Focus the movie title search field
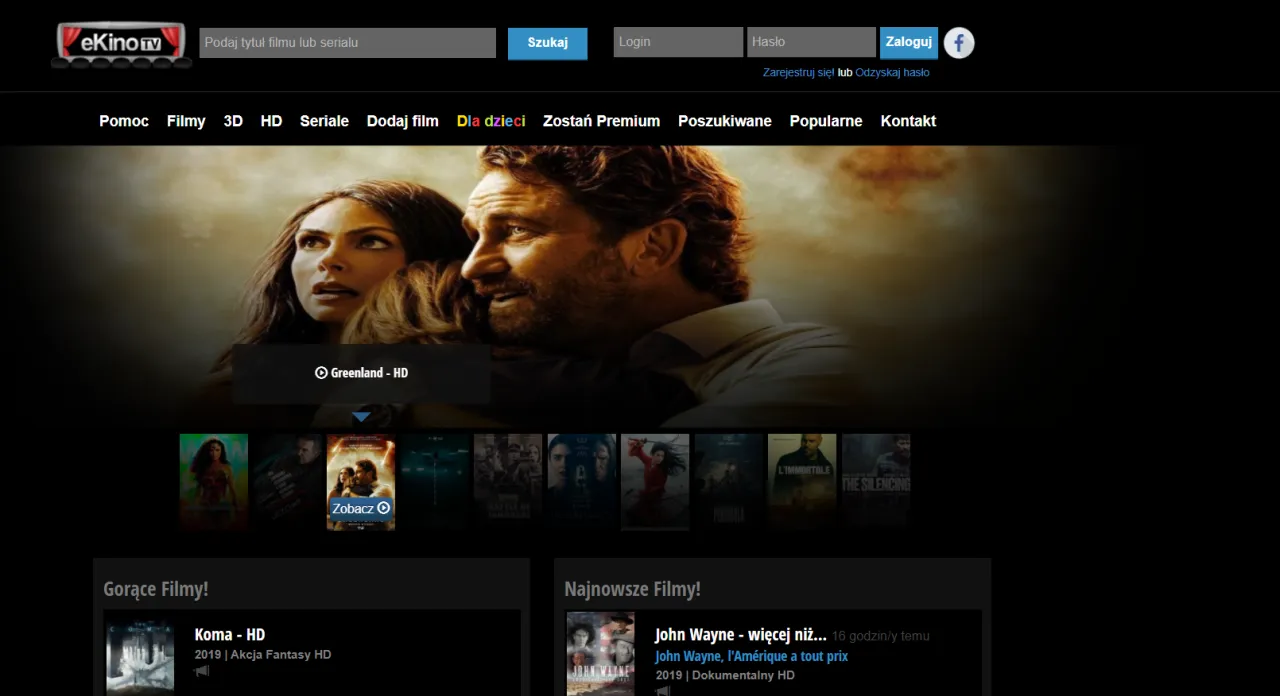1280x696 pixels. click(348, 42)
